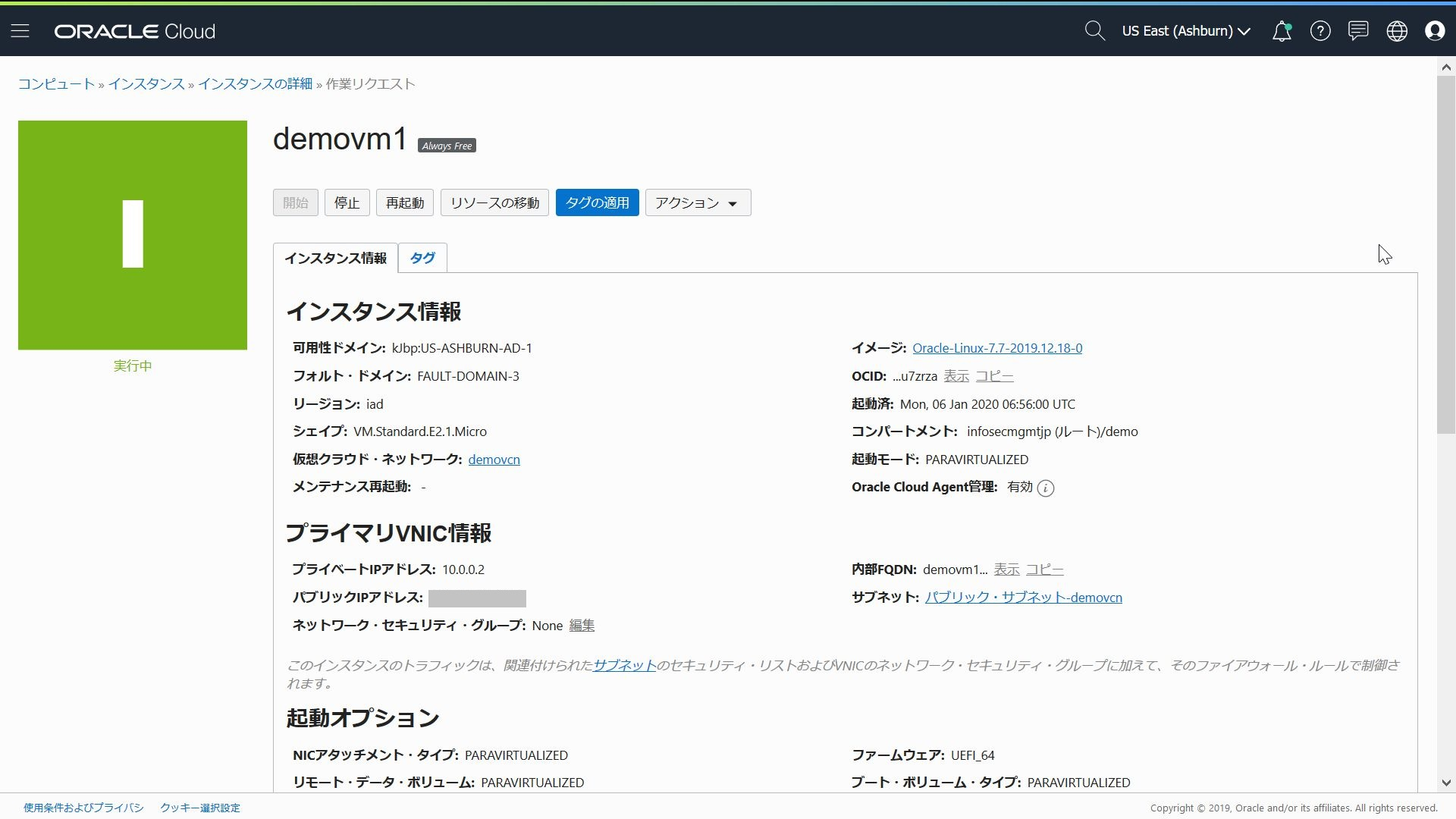Click the 開始 button
Image resolution: width=1456 pixels, height=819 pixels.
pos(296,202)
